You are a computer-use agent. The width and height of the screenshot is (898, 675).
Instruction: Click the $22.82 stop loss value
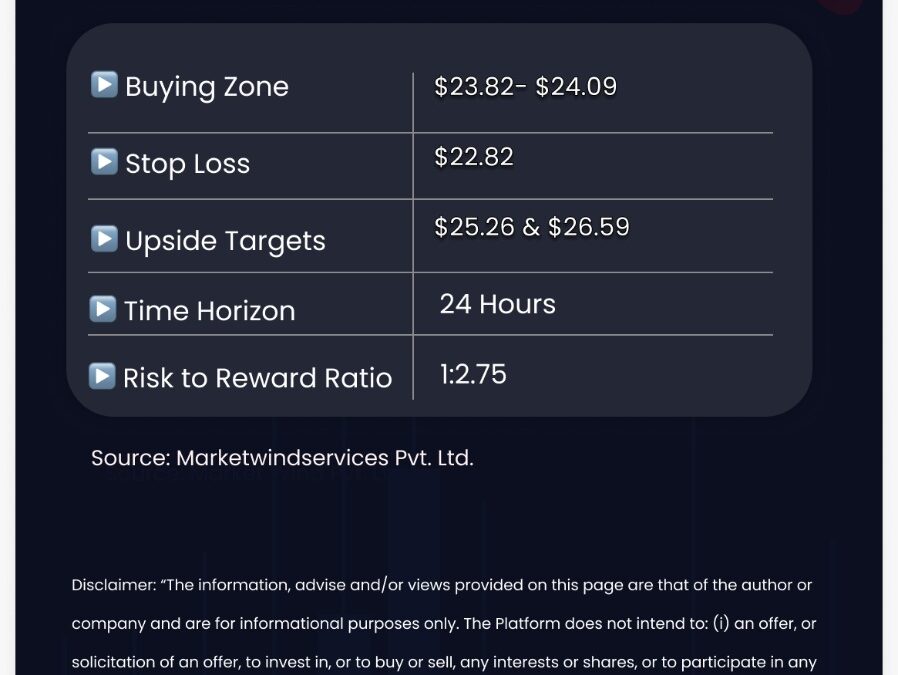[474, 157]
